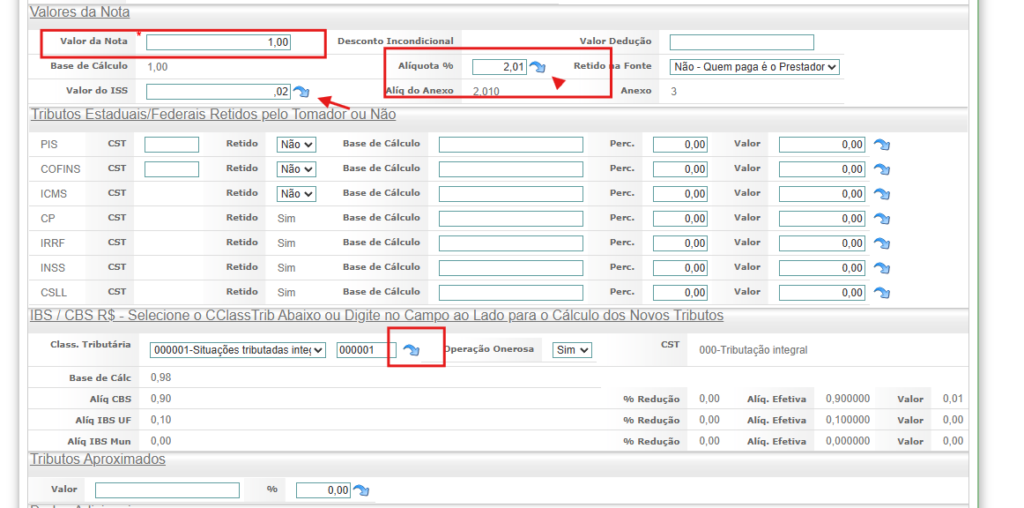Click the calculate arrow in the IRRF row
The width and height of the screenshot is (1024, 508).
(x=881, y=243)
